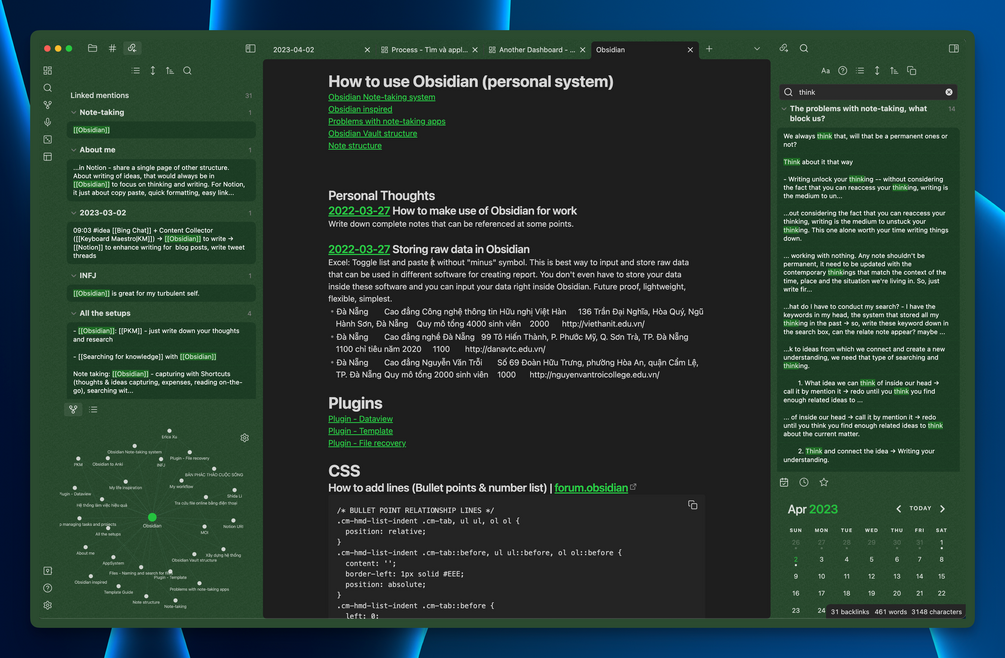Copy search results icon
1005x658 pixels.
(x=911, y=70)
